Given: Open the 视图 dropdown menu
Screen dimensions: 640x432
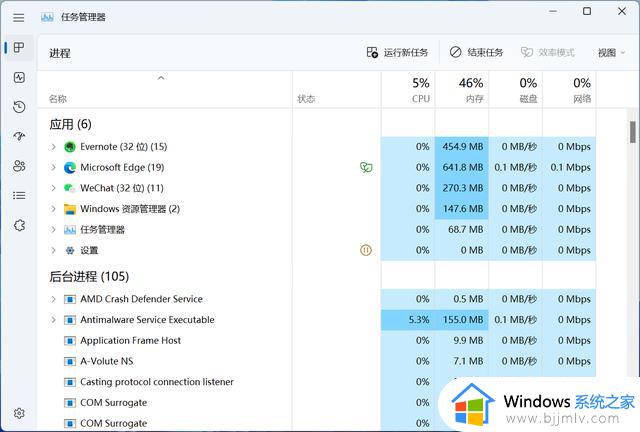Looking at the screenshot, I should point(611,53).
